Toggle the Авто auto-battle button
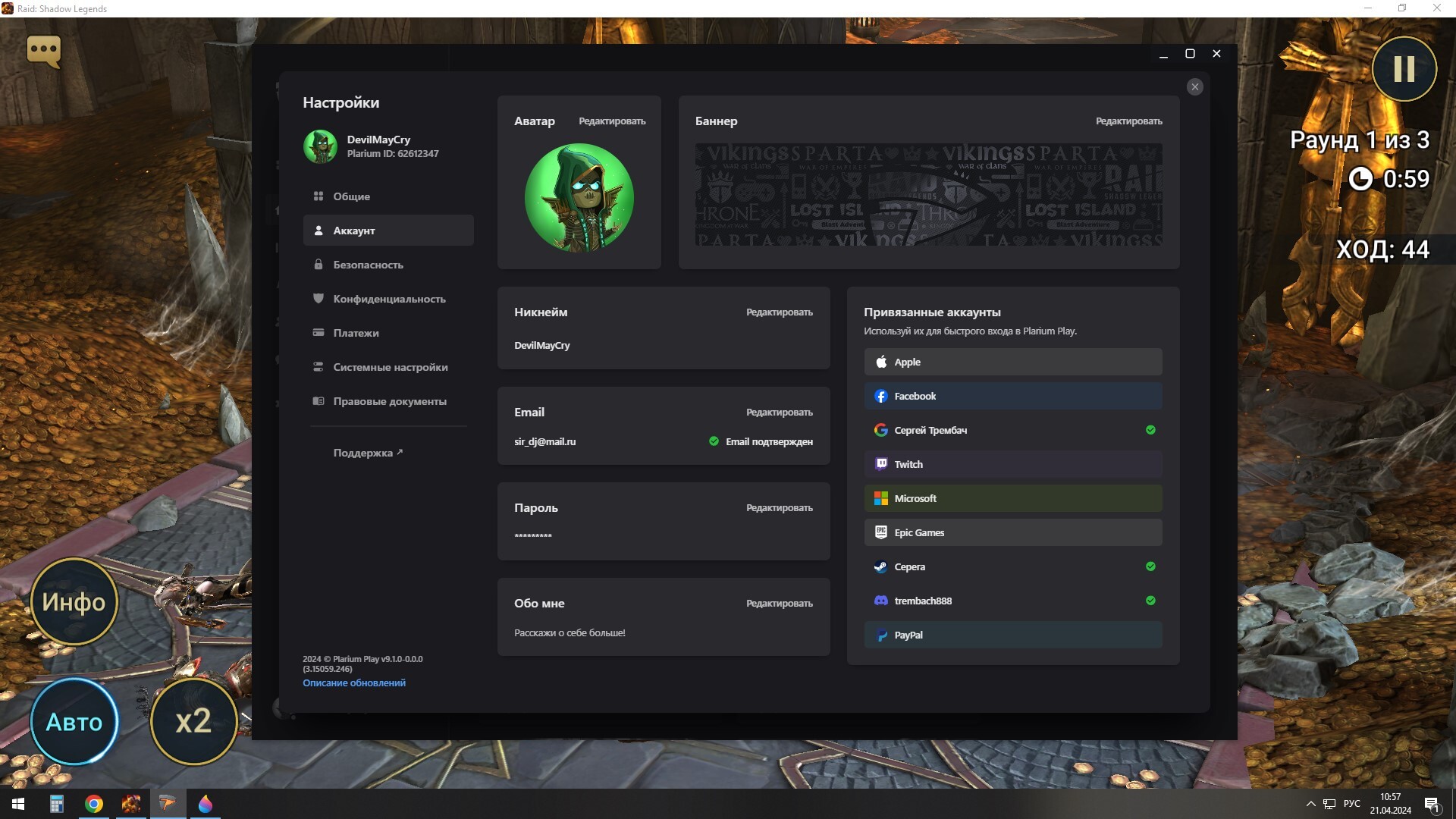Screen dimensions: 1456x819 tap(74, 721)
